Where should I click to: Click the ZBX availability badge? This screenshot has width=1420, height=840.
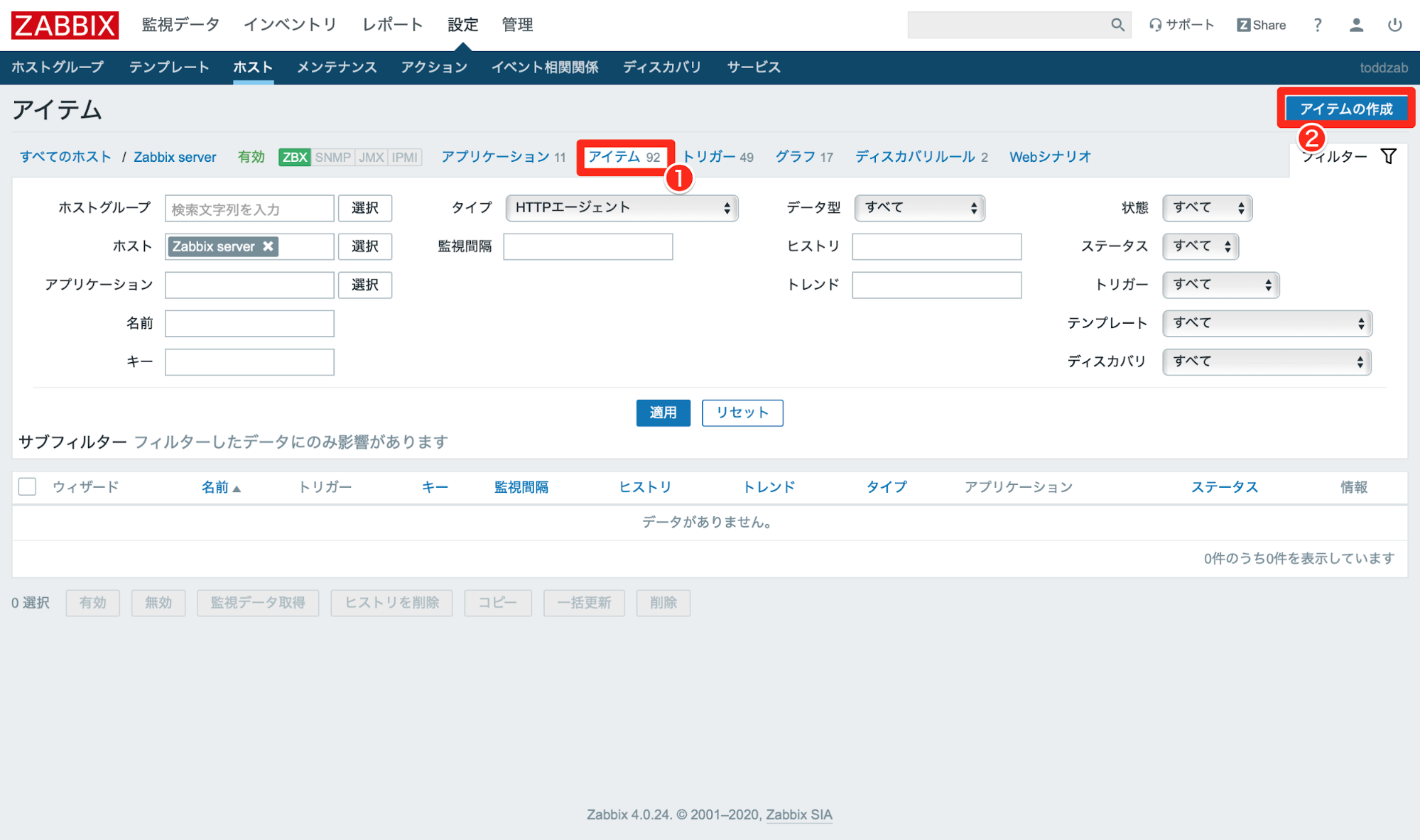(x=295, y=157)
